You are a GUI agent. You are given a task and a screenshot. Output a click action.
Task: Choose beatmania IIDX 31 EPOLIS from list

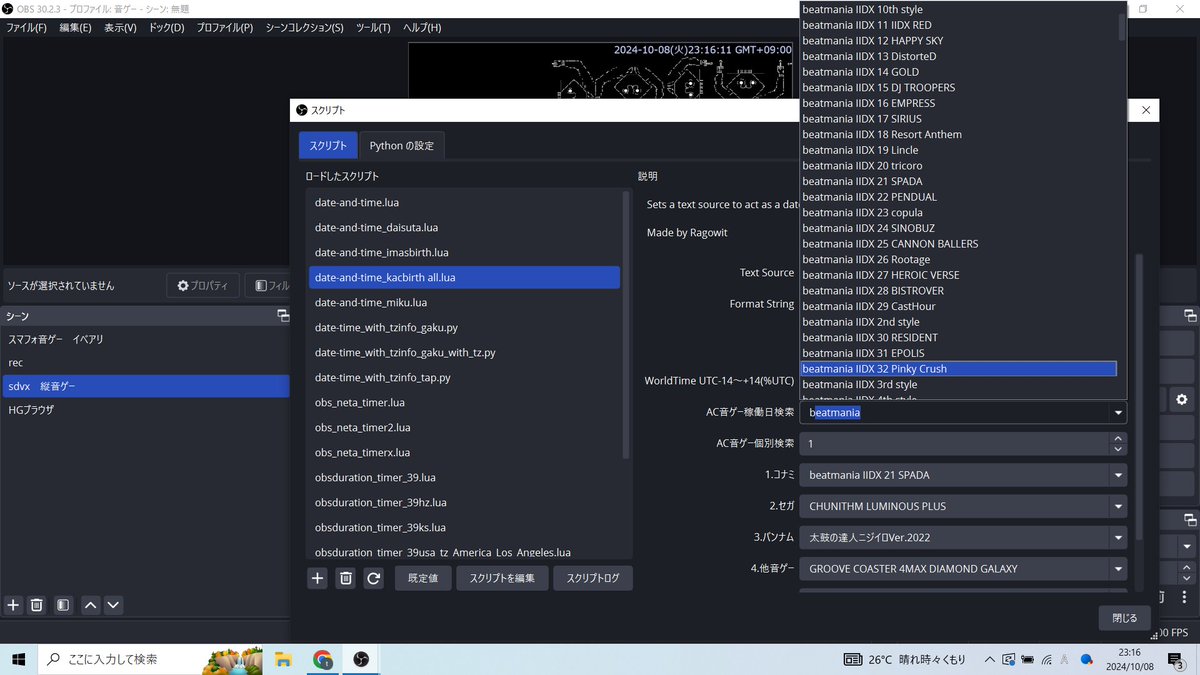click(x=958, y=353)
